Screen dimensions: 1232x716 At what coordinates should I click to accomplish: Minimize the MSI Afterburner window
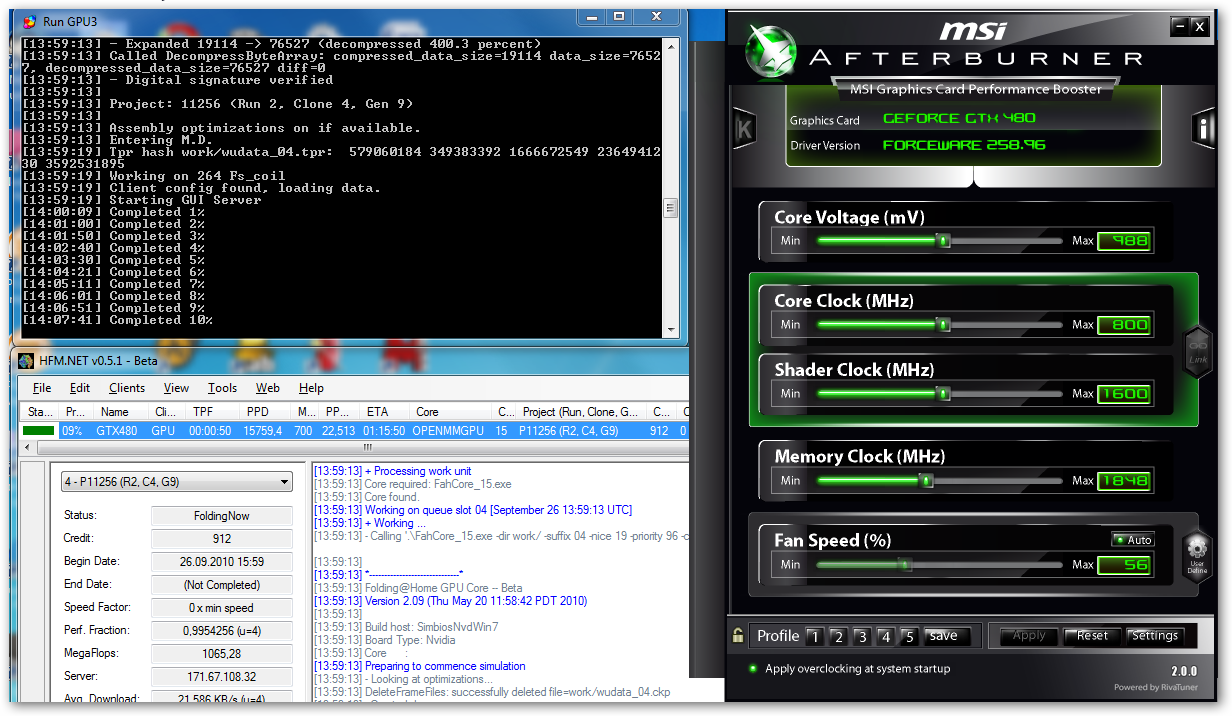coord(1180,27)
